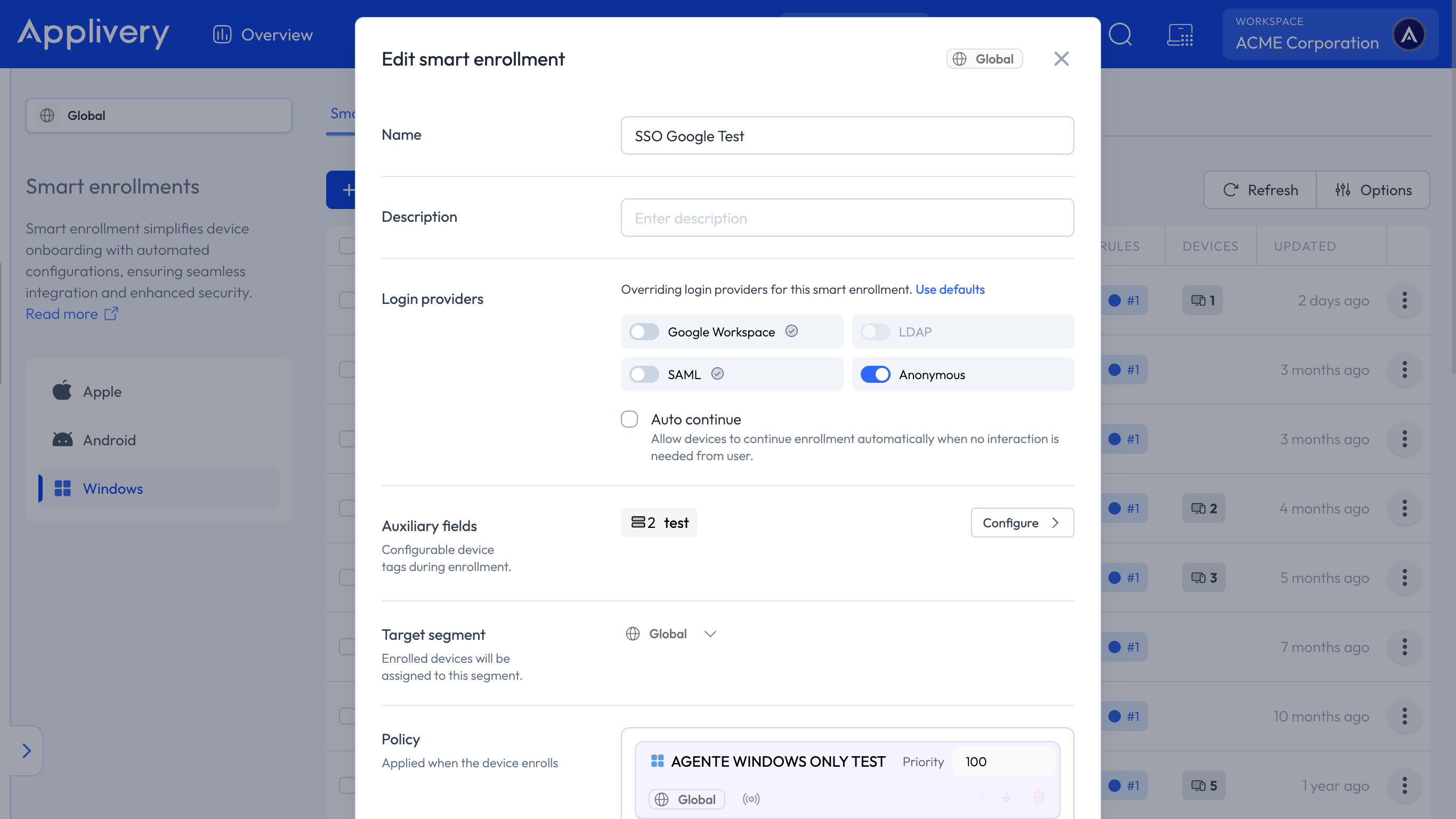Click the workspace avatar icon

[x=1409, y=35]
